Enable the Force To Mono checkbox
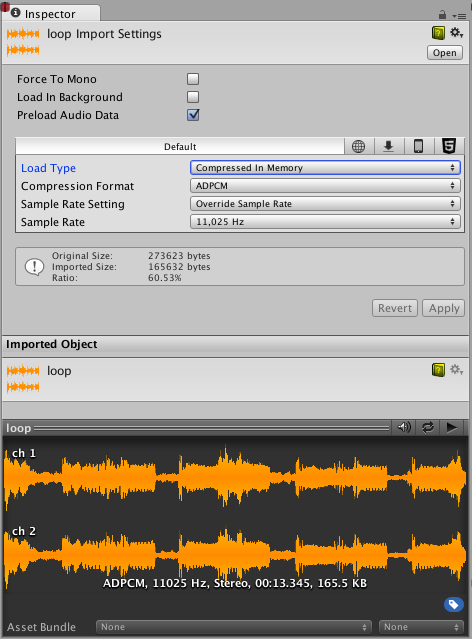This screenshot has height=639, width=472. click(193, 79)
